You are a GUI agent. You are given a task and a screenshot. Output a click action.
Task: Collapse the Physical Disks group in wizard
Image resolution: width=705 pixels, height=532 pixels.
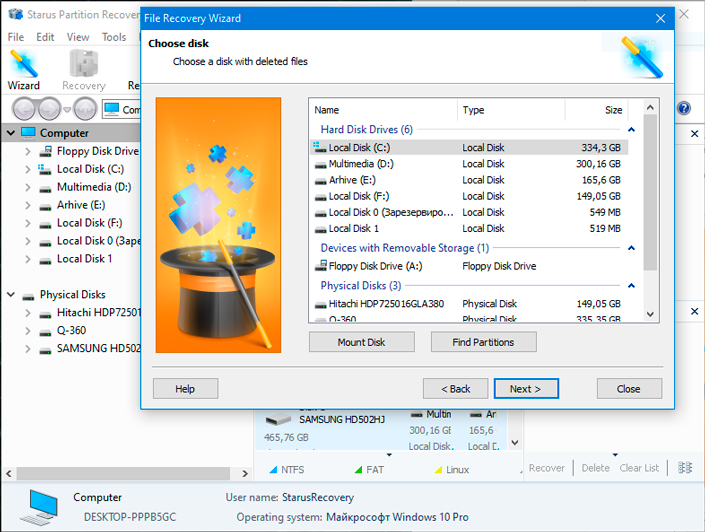(631, 286)
